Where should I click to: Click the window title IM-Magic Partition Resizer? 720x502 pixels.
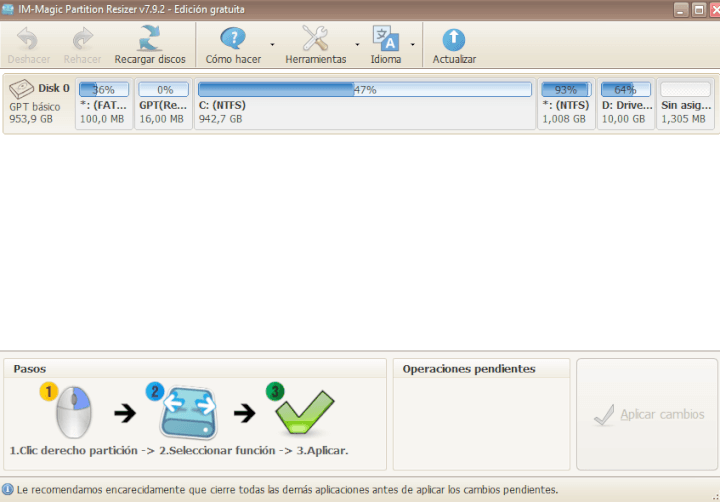click(x=131, y=9)
